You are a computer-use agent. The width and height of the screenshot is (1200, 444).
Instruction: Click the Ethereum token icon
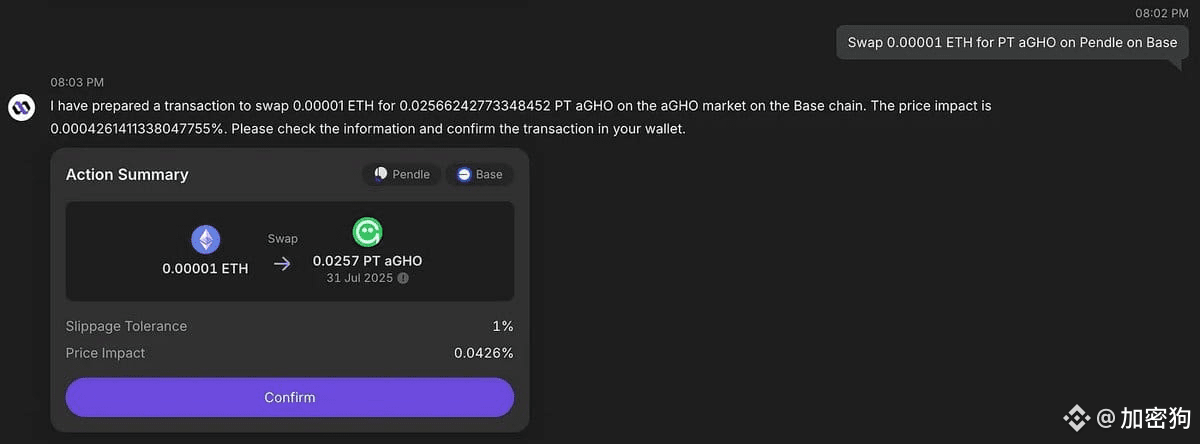coord(206,239)
